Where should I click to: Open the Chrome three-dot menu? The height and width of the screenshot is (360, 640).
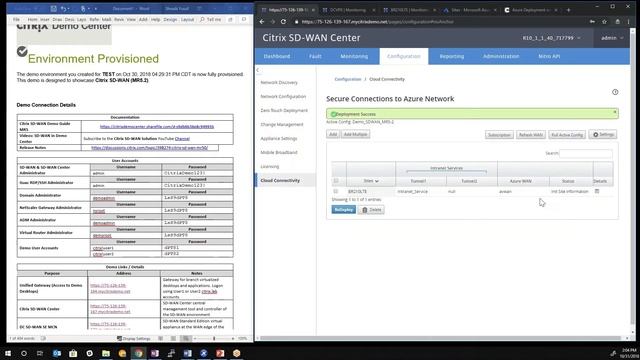pos(629,22)
